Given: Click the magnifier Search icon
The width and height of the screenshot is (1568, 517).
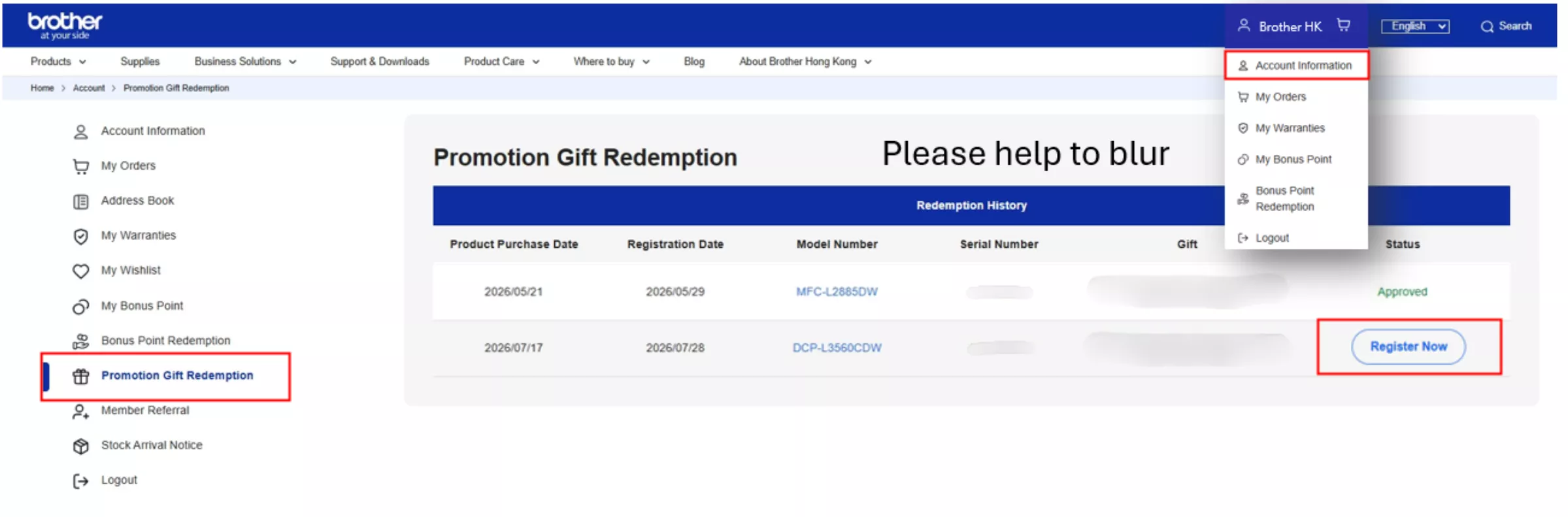Looking at the screenshot, I should [x=1487, y=27].
